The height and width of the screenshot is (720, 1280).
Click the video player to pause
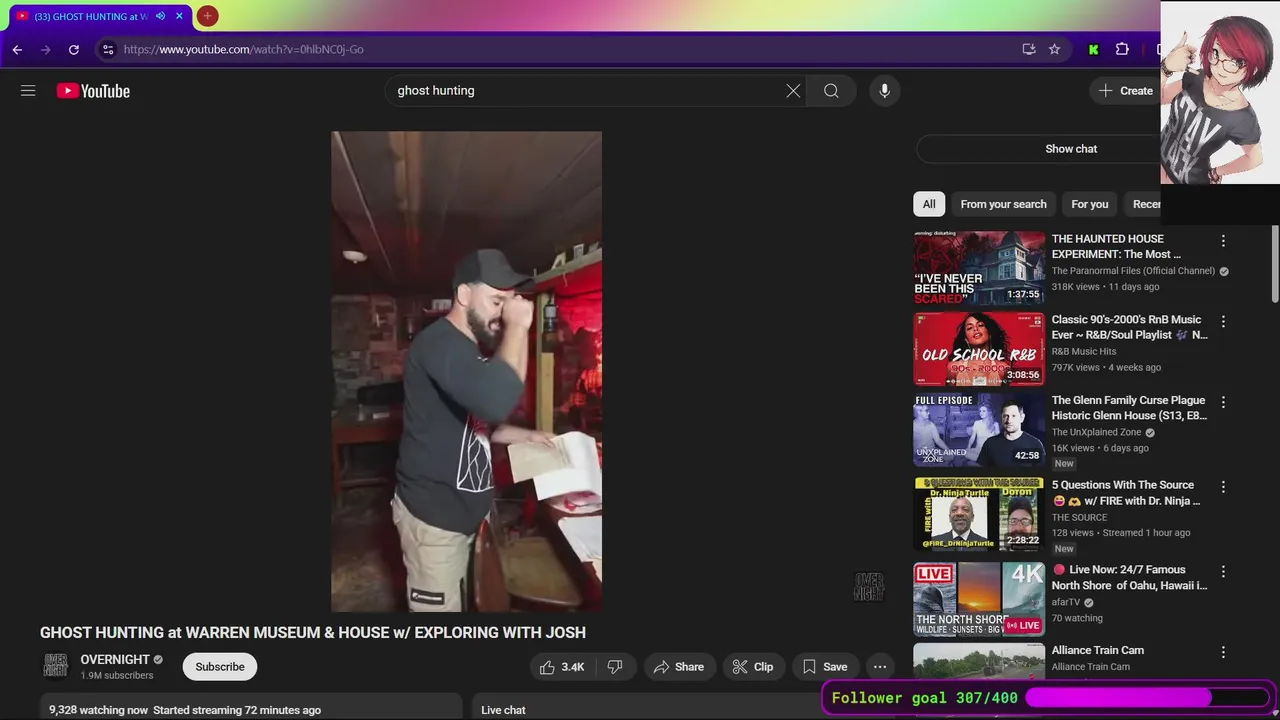coord(466,371)
